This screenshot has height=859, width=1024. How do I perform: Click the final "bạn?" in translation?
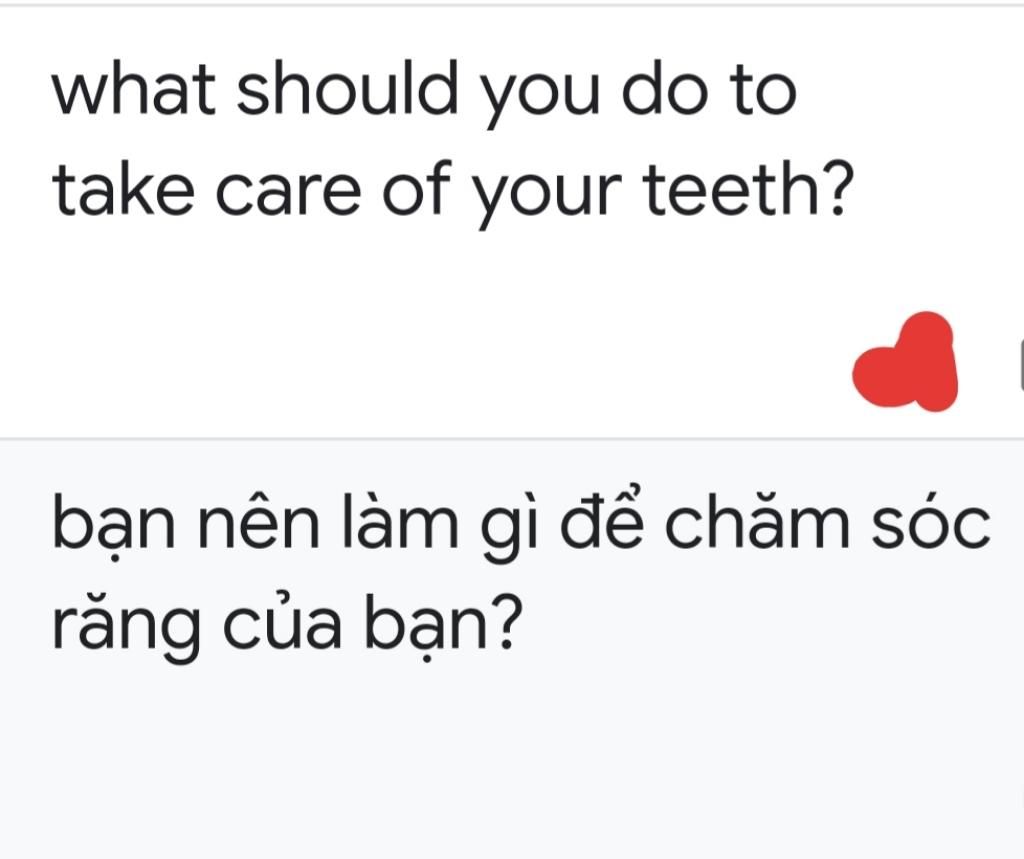click(x=443, y=627)
